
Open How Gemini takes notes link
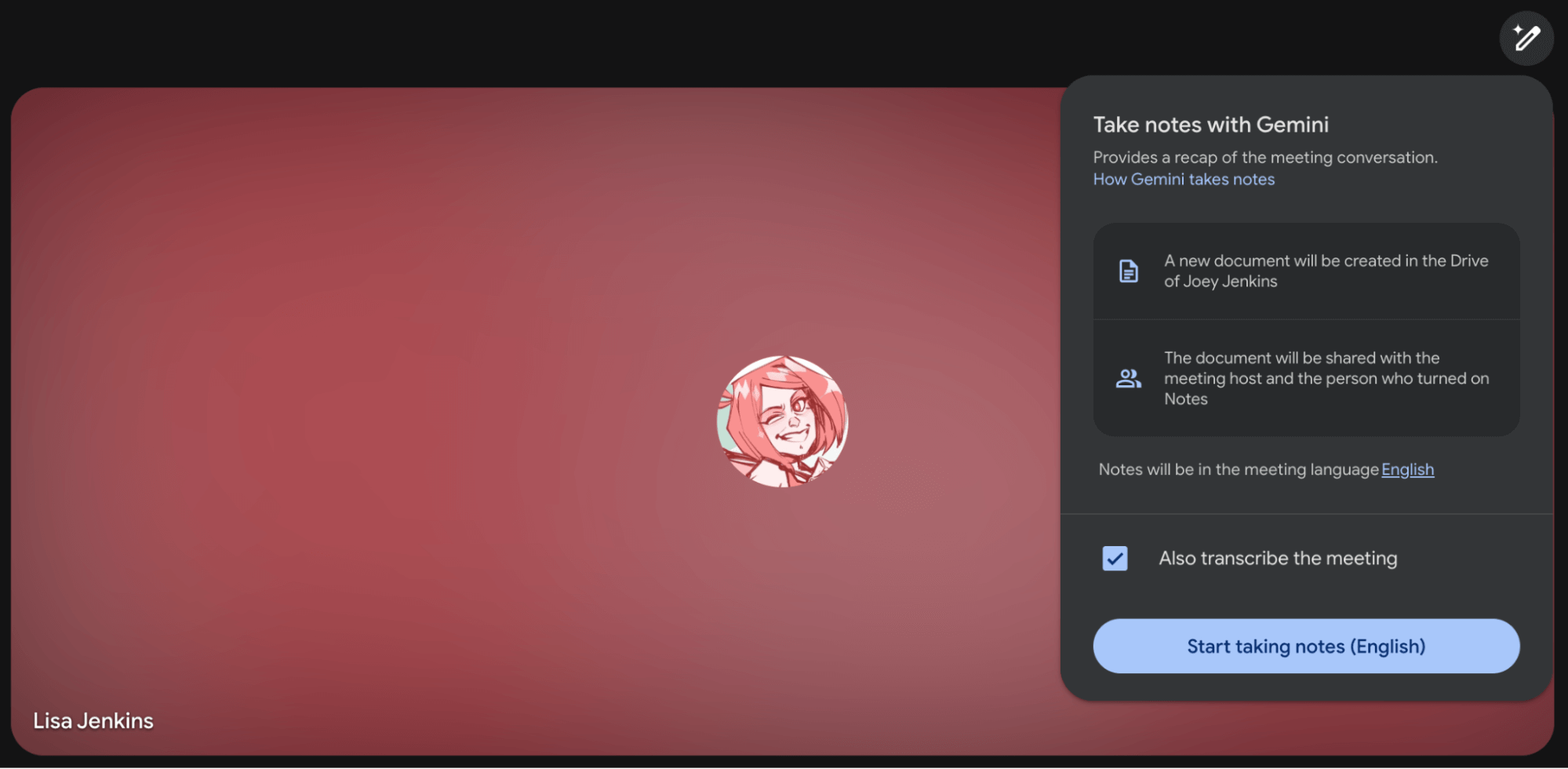coord(1184,179)
